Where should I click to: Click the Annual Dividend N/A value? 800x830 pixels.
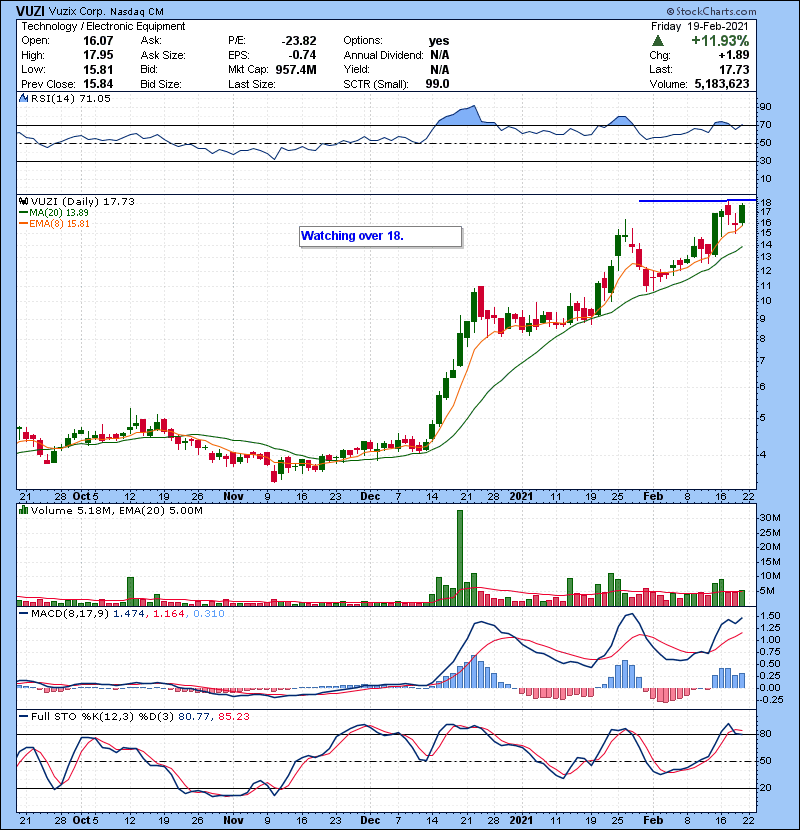point(439,55)
